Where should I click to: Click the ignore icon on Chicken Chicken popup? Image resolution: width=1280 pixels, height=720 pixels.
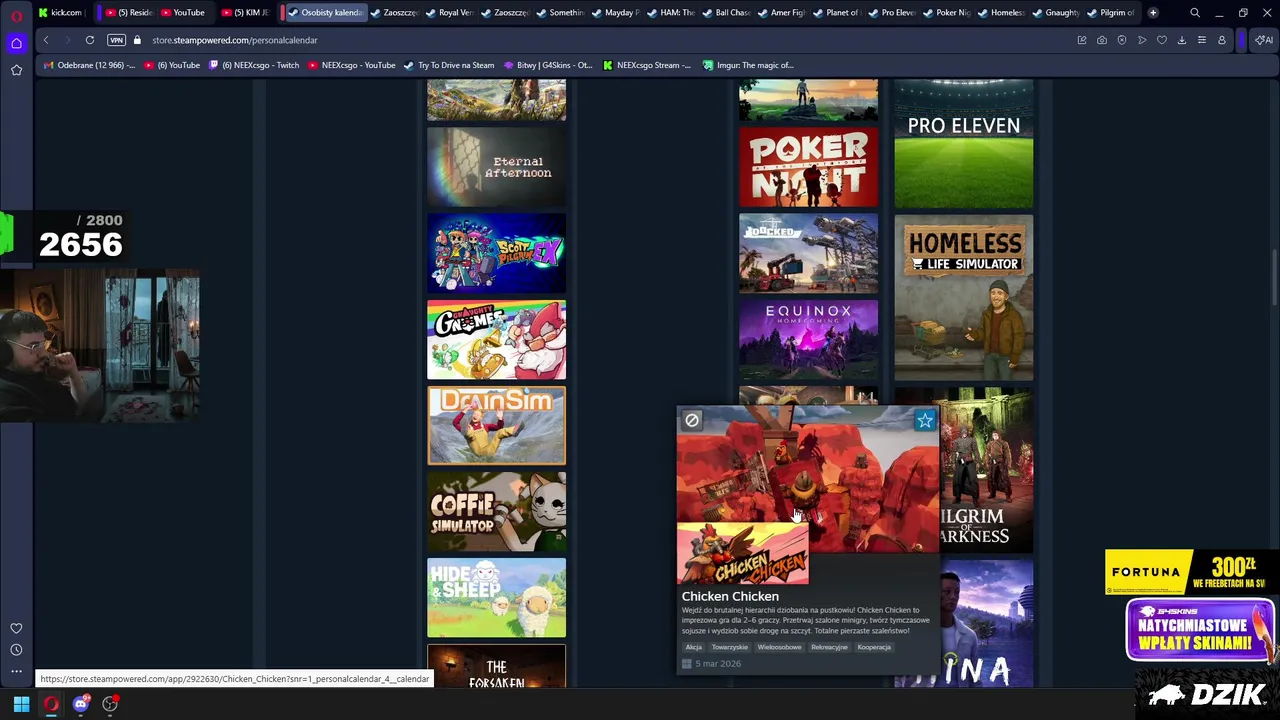tap(692, 420)
